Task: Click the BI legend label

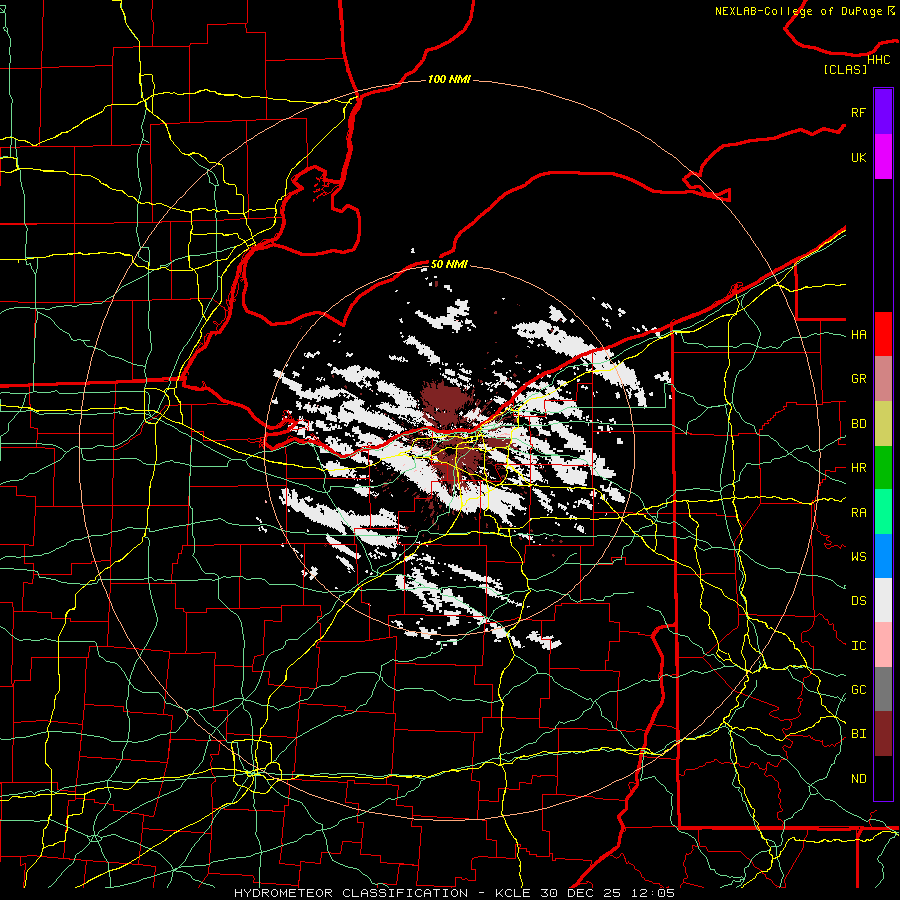Action: pos(858,734)
